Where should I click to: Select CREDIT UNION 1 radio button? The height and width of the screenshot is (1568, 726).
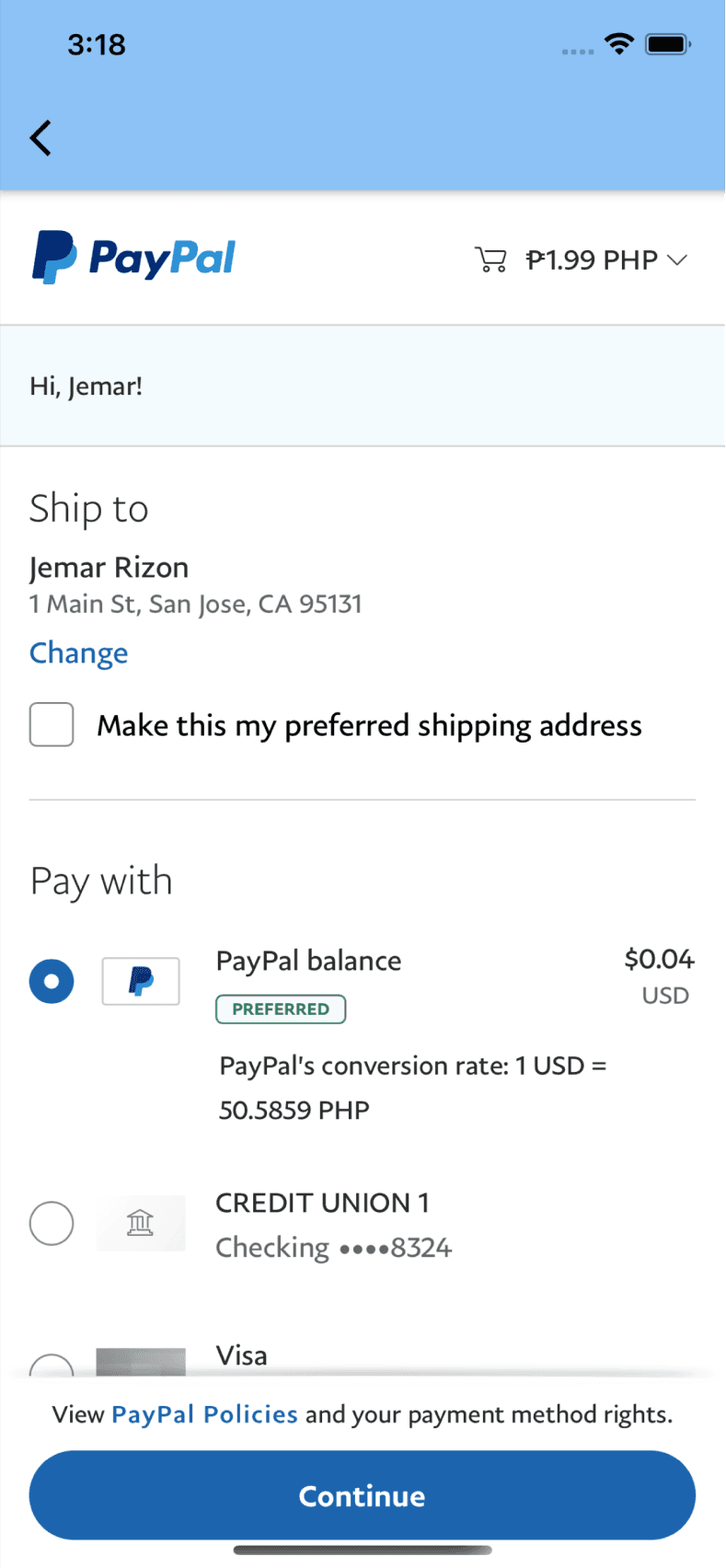pos(52,1223)
